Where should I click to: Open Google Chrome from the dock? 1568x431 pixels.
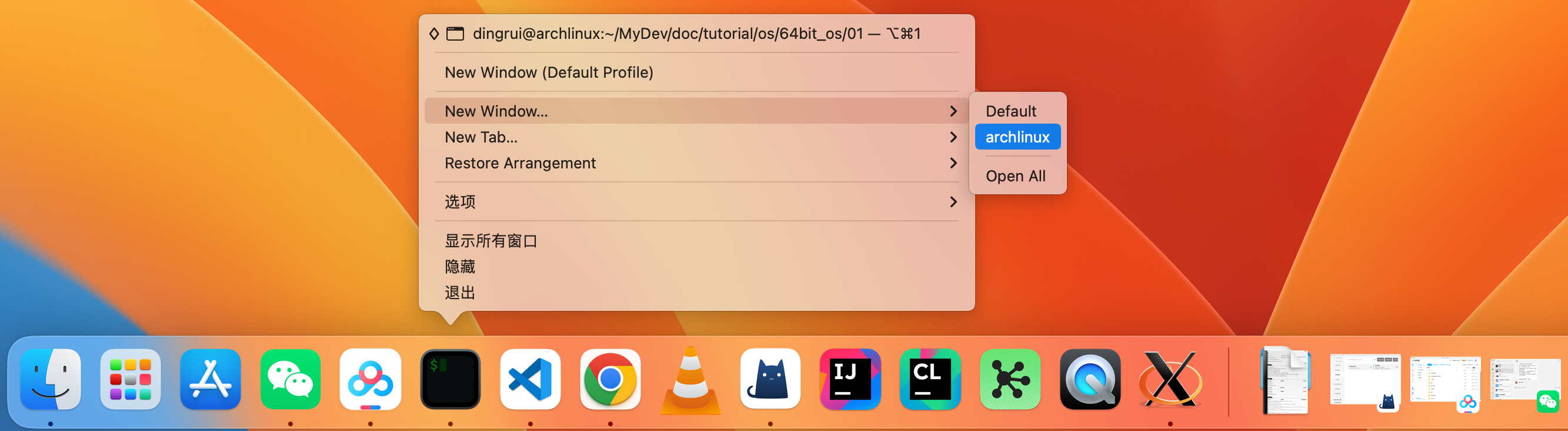(x=610, y=379)
